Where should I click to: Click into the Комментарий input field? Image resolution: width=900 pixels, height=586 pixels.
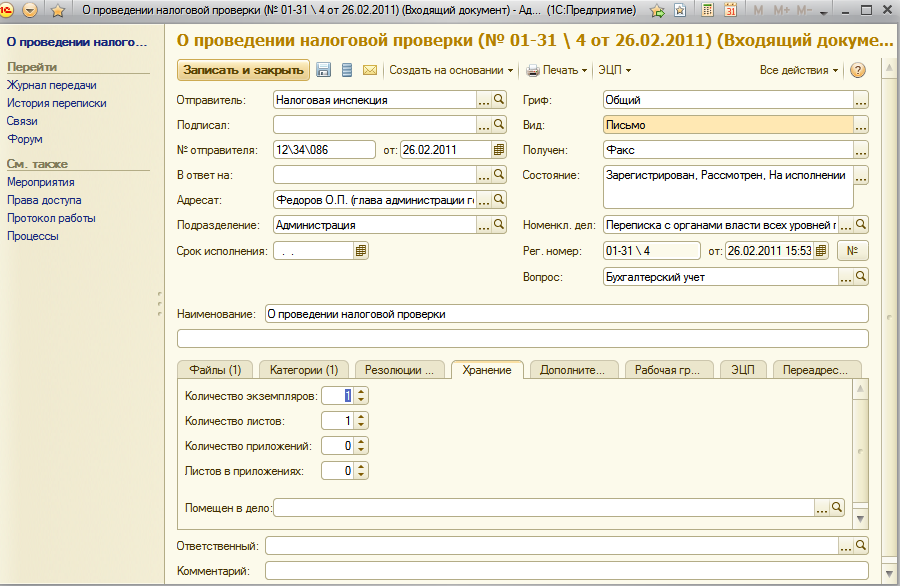point(567,571)
